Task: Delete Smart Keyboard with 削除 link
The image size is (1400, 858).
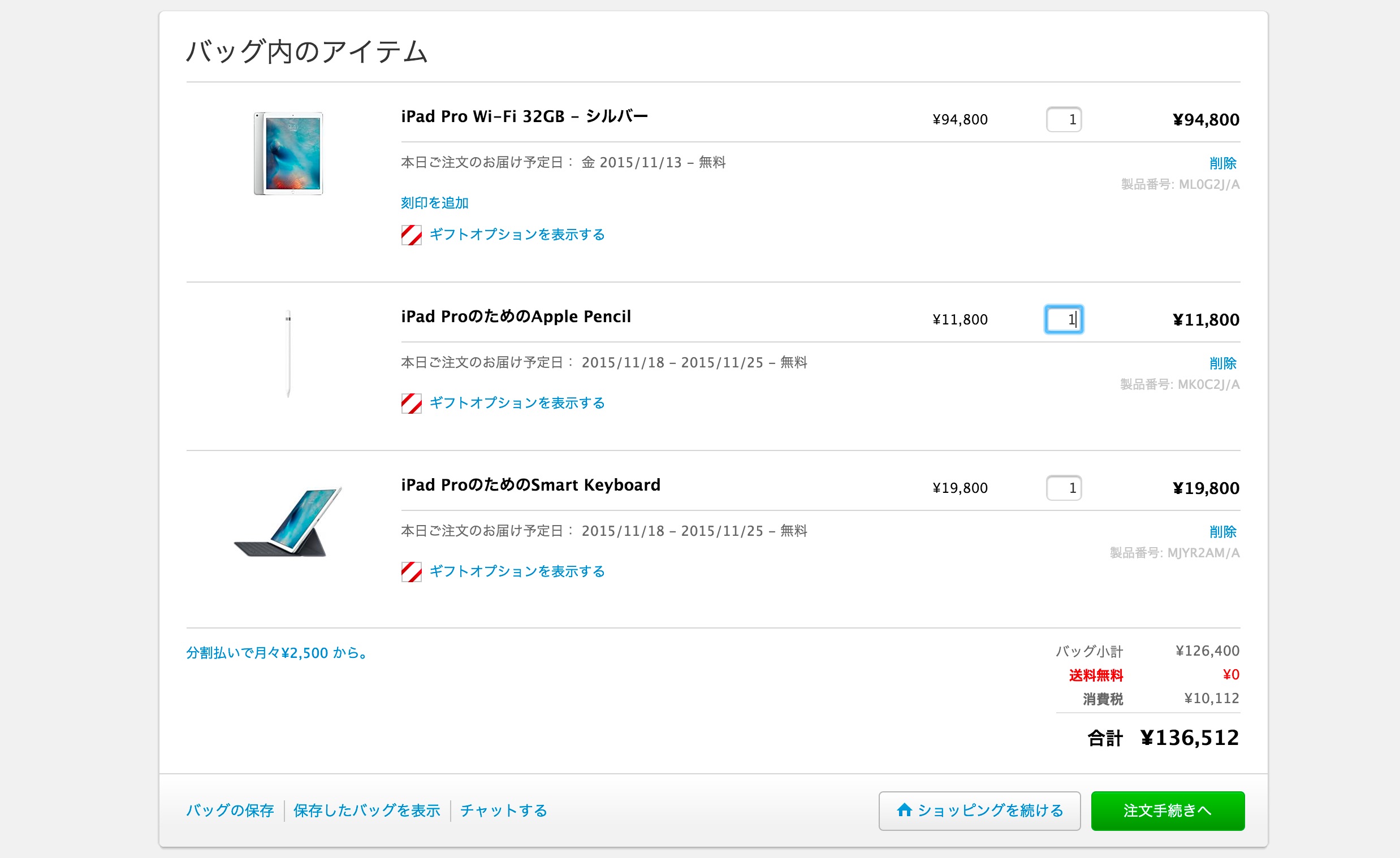Action: 1222,532
